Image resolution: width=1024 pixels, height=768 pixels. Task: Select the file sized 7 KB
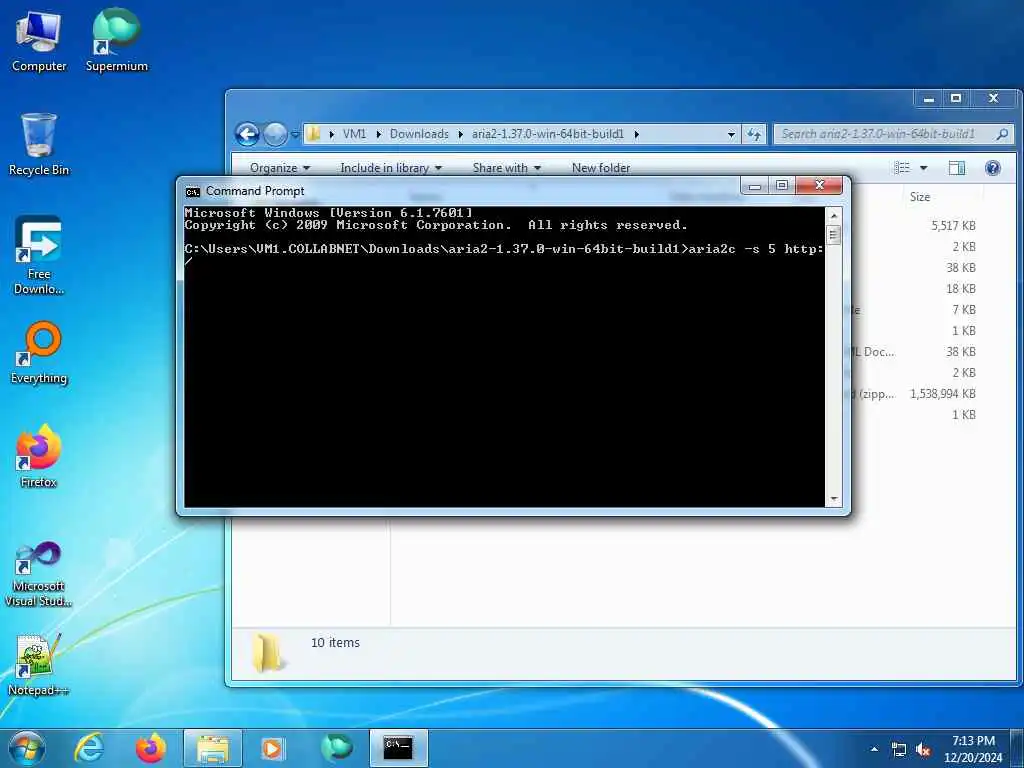(964, 310)
